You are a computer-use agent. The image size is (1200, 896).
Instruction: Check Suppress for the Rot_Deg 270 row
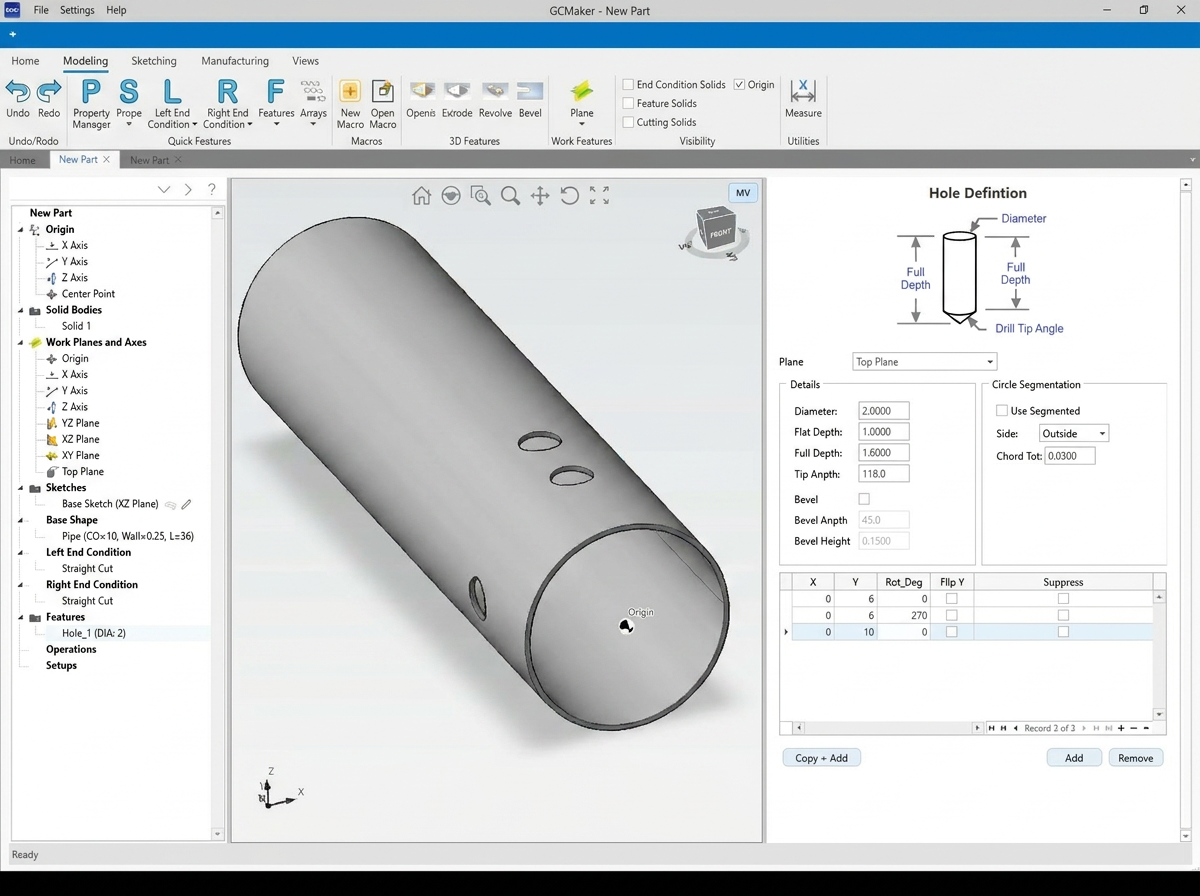coord(1063,615)
